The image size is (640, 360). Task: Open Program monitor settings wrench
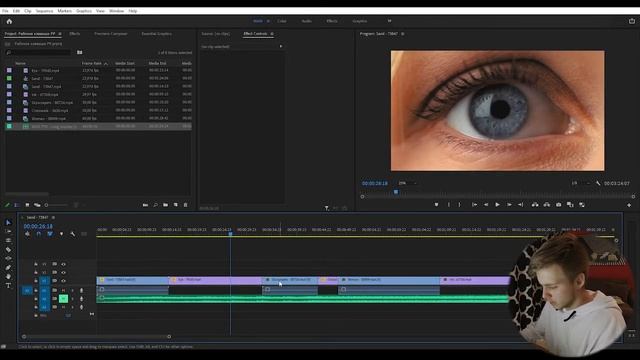[x=598, y=183]
